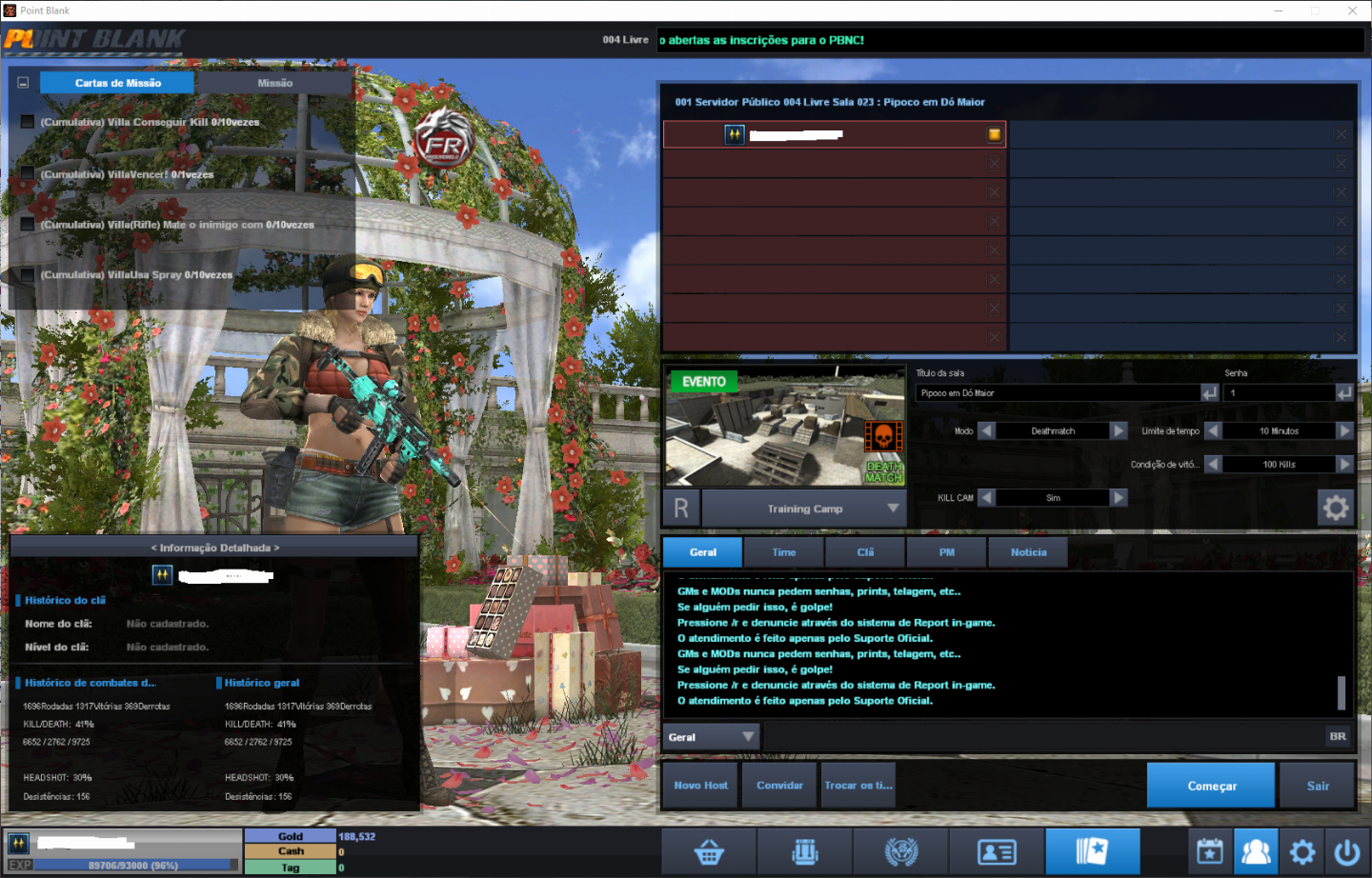This screenshot has height=878, width=1372.
Task: Click the Novo Host button
Action: pos(700,786)
